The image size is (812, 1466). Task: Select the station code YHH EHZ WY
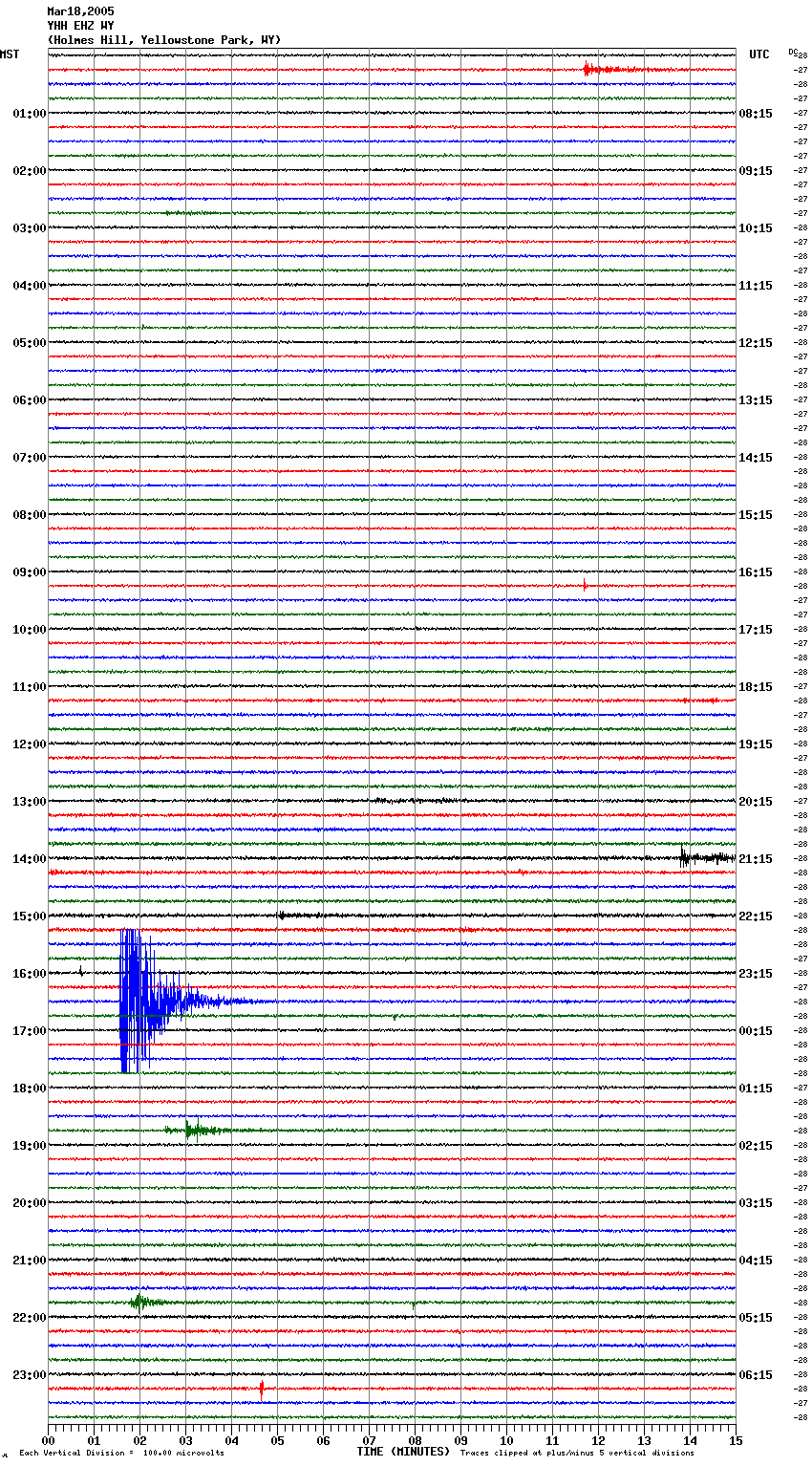(x=80, y=26)
